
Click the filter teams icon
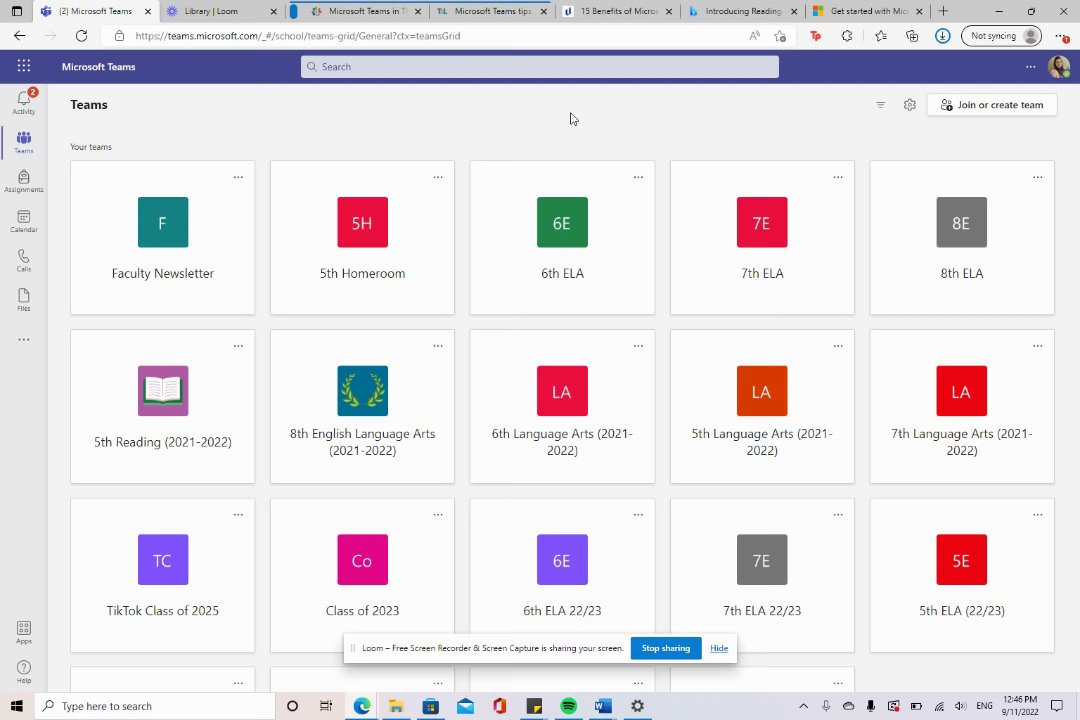coord(880,105)
